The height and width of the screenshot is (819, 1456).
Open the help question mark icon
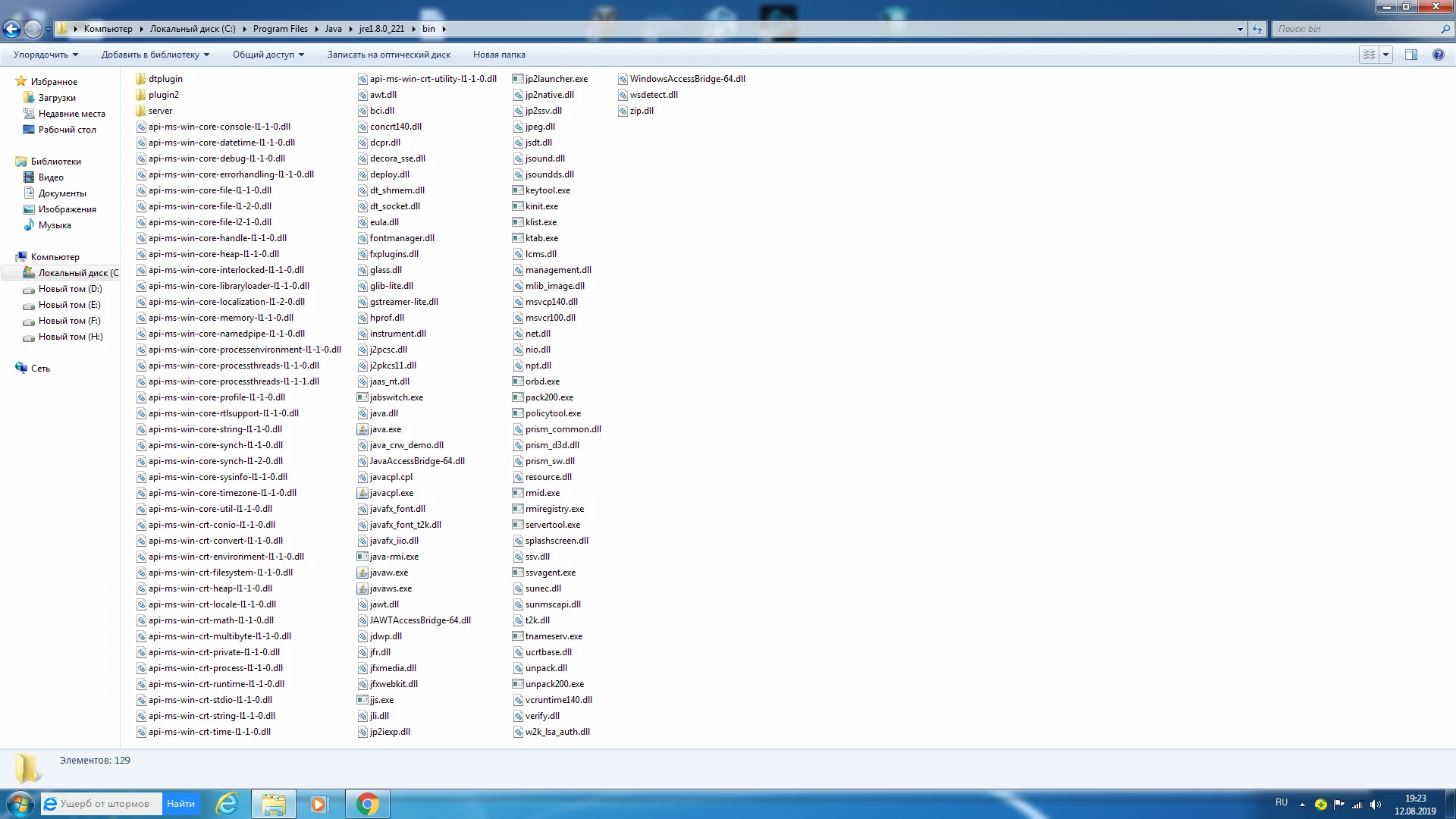click(1438, 55)
